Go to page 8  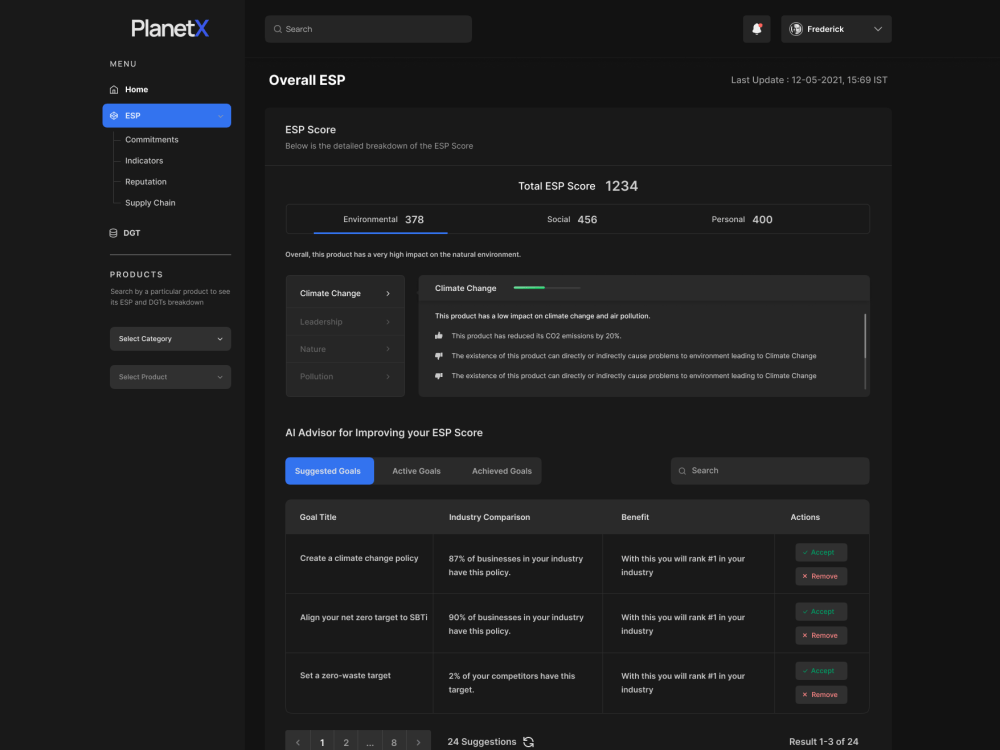[394, 742]
